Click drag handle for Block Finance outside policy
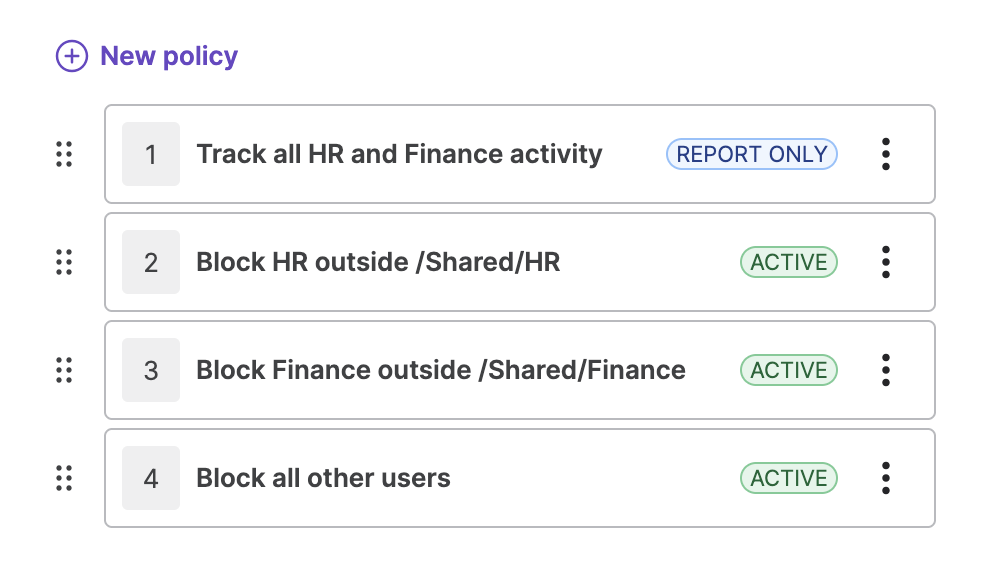The height and width of the screenshot is (574, 998). [64, 370]
